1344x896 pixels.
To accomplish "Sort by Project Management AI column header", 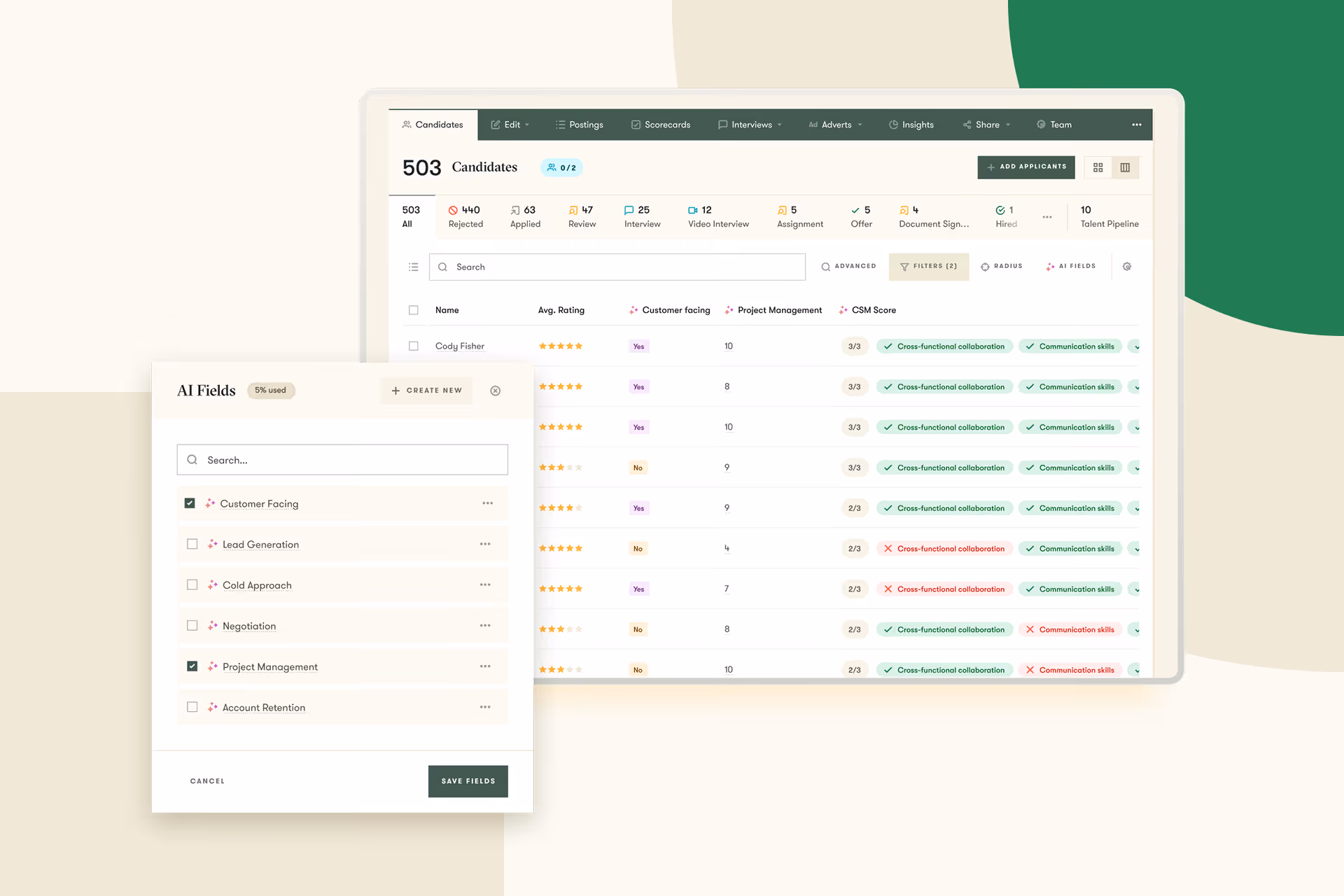I will tap(773, 310).
